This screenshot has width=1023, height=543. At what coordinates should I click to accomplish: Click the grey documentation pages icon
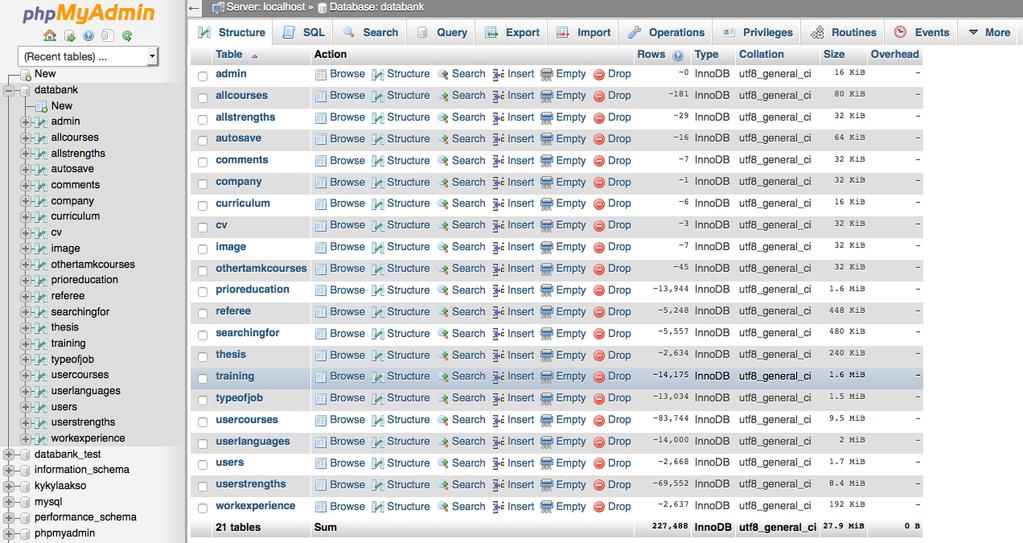pos(108,36)
